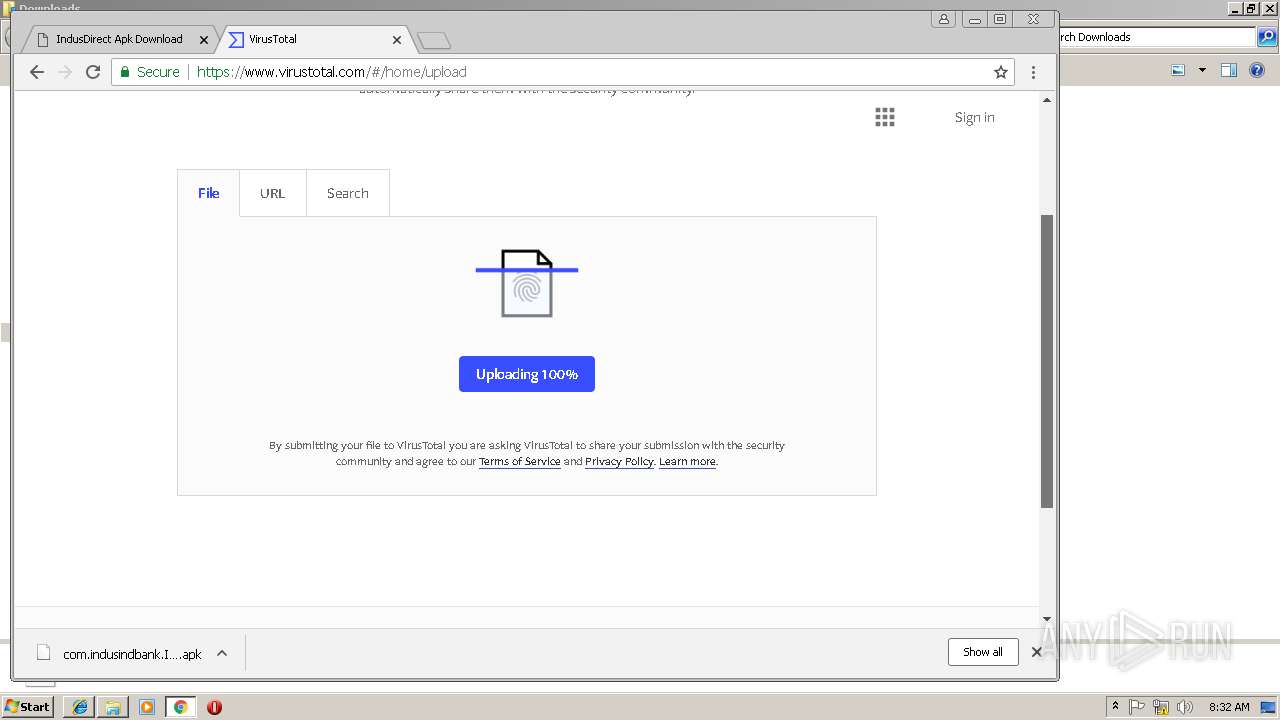Open Action Center flag tray icon
Viewport: 1280px width, 720px height.
(1137, 707)
